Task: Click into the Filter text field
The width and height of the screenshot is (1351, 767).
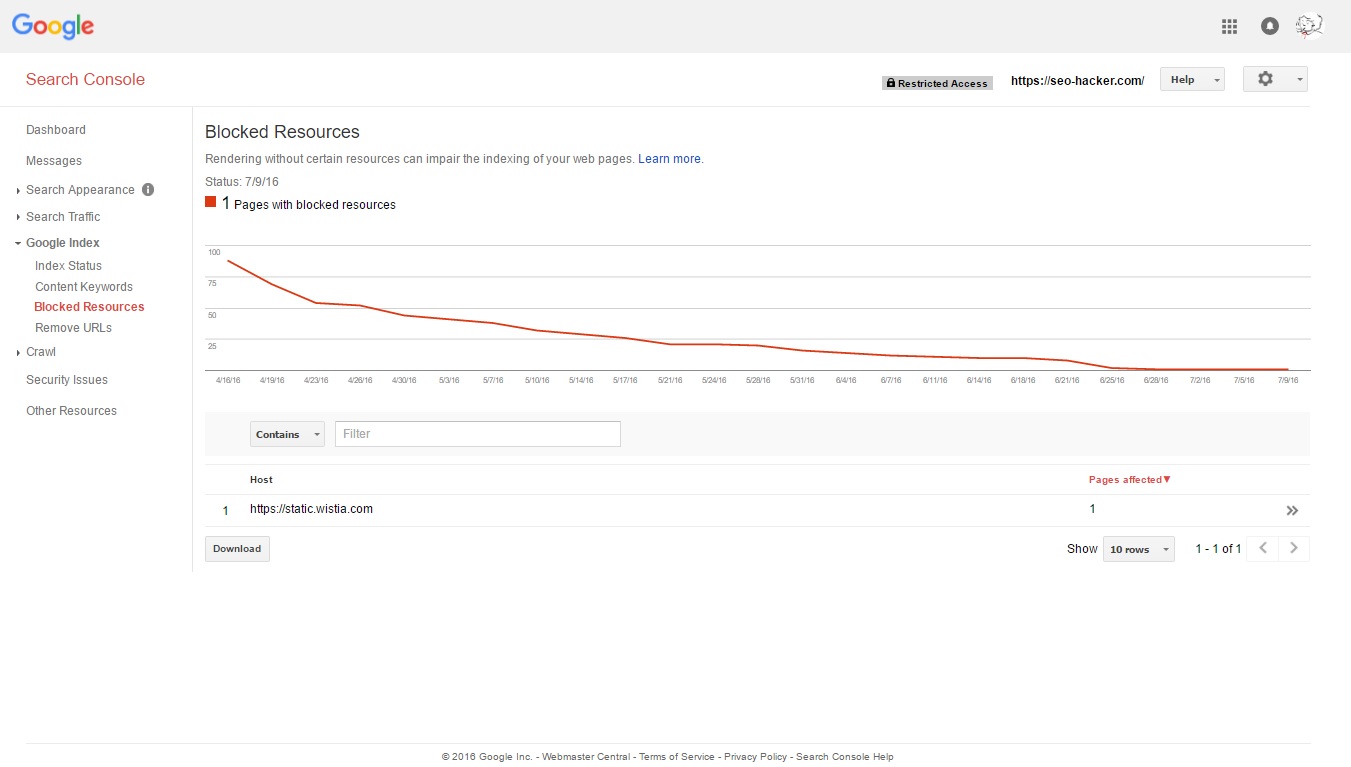Action: coord(477,434)
